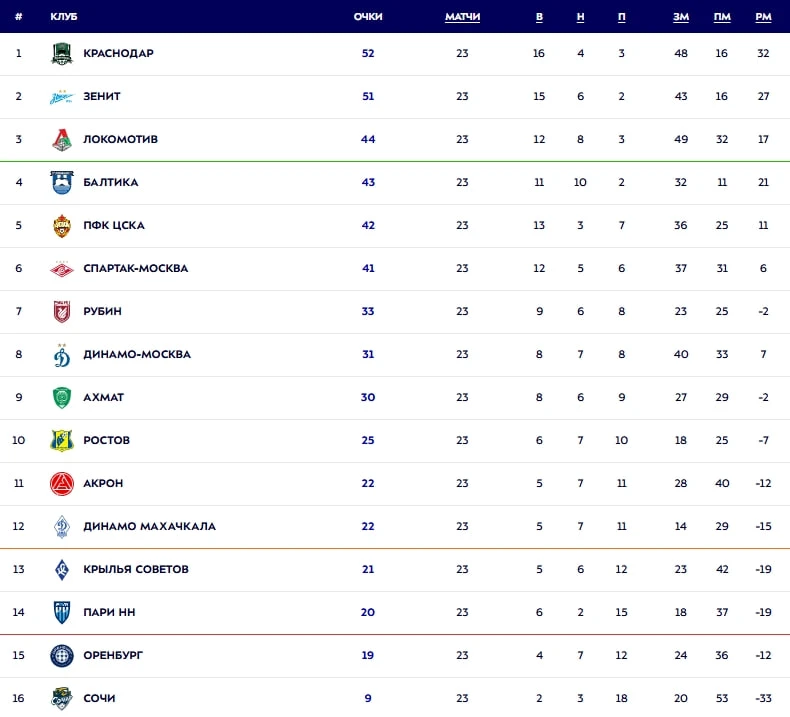Open the ОРЕНБУРГ team name link
This screenshot has width=790, height=717.
click(113, 656)
